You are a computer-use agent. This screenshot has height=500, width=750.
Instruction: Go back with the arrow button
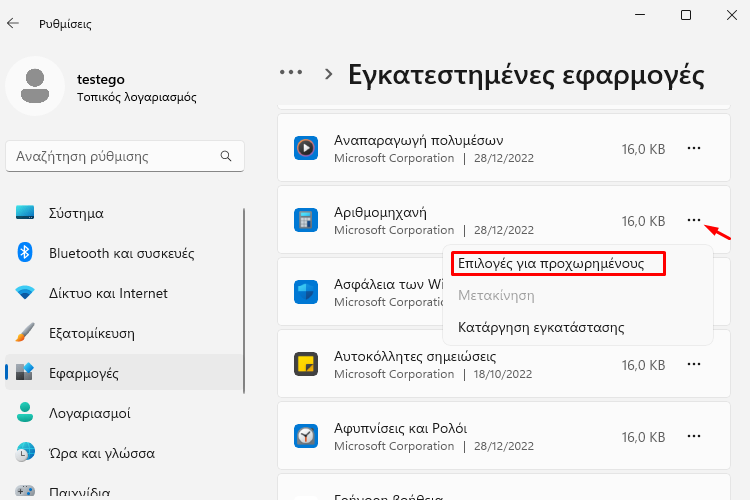tap(13, 23)
